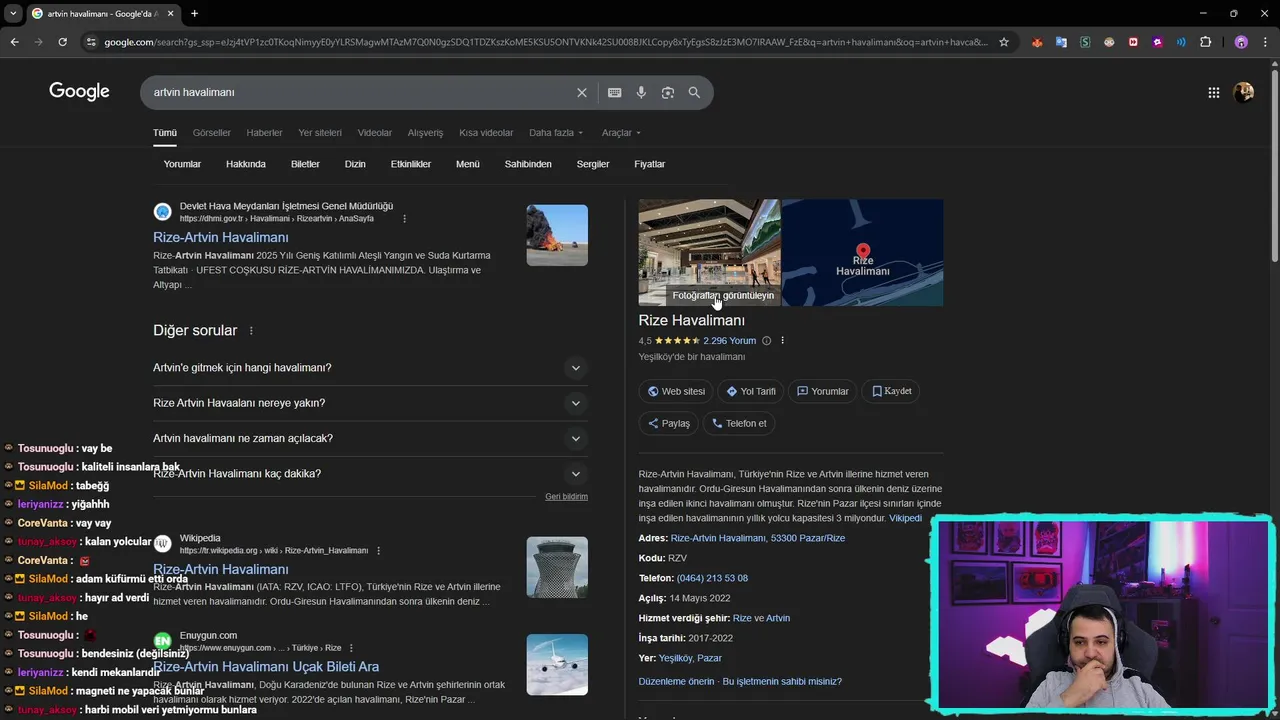Reload the current page

(x=62, y=42)
